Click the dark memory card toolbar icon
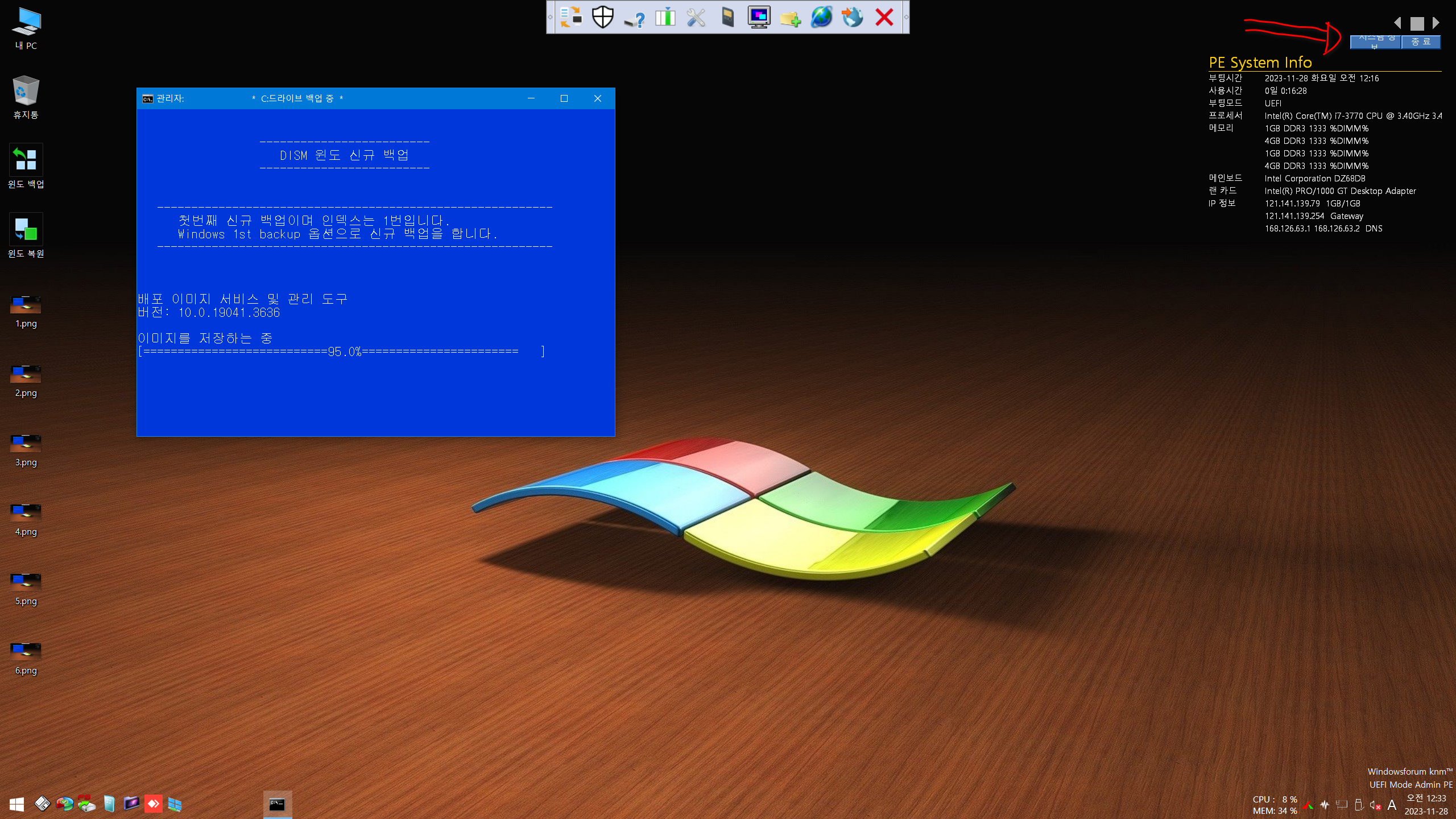The width and height of the screenshot is (1456, 819). (x=727, y=17)
